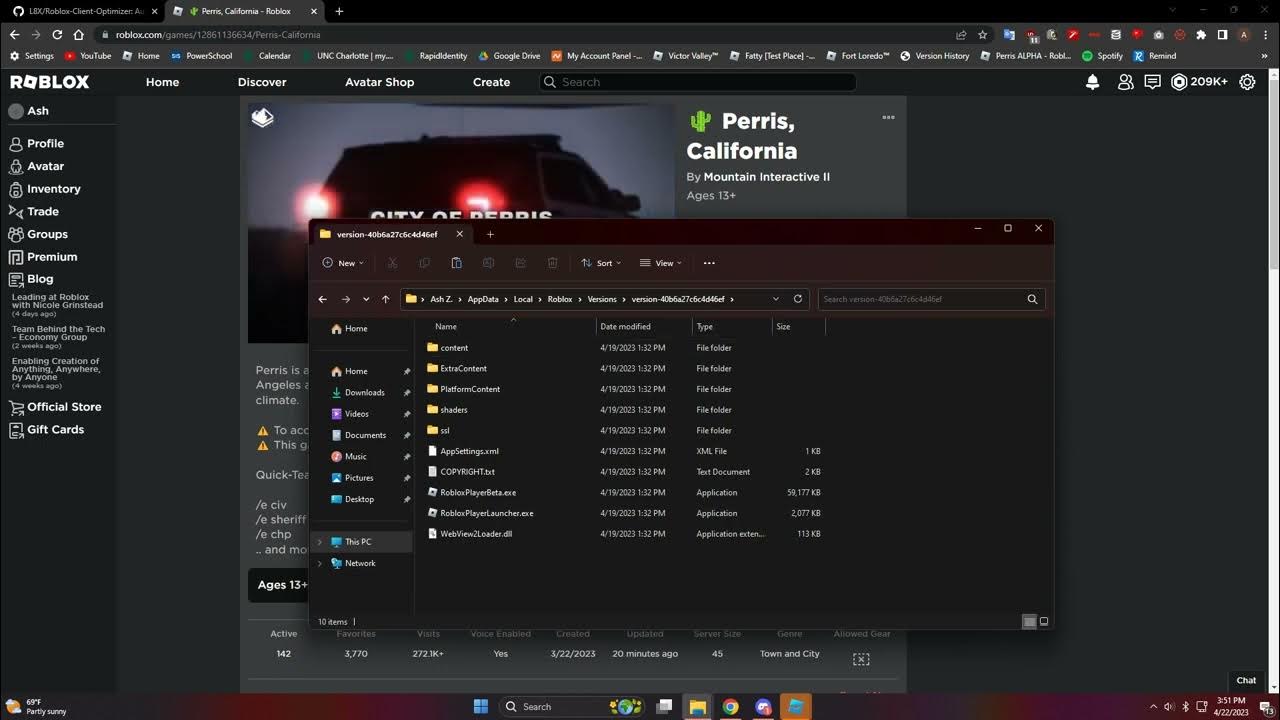Show hidden system tray icons
1280x720 pixels.
(1153, 706)
